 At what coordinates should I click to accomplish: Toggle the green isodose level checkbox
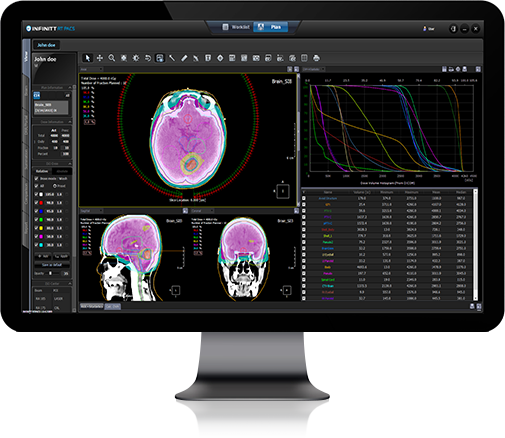point(36,219)
